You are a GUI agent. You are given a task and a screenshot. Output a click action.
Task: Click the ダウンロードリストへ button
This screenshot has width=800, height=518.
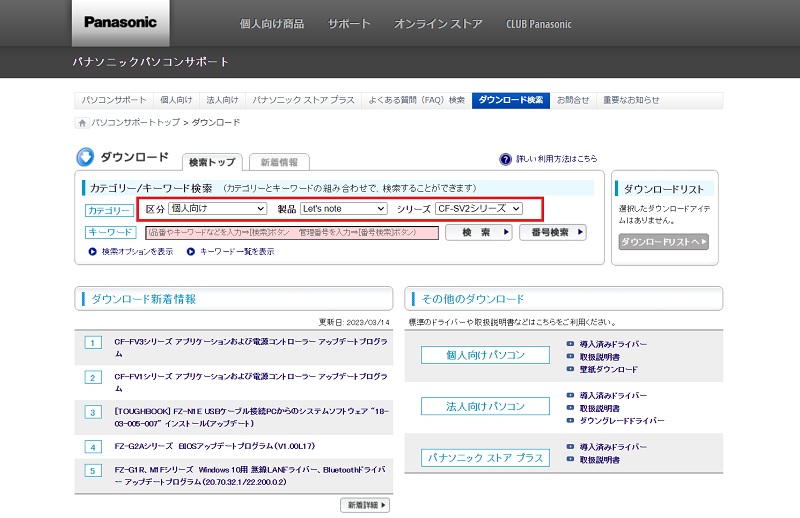tap(664, 242)
